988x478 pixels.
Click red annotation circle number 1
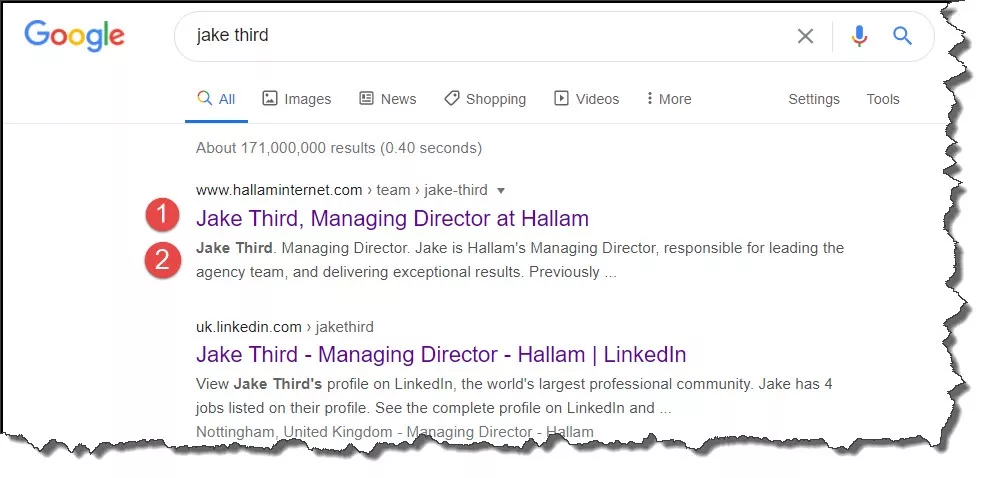pyautogui.click(x=162, y=217)
